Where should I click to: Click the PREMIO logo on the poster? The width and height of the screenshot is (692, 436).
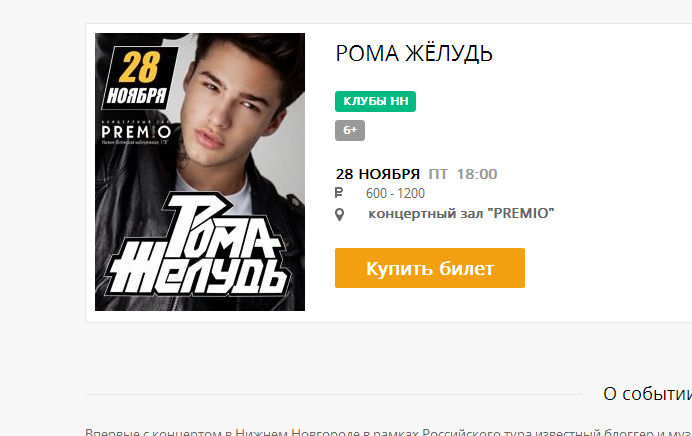click(136, 132)
